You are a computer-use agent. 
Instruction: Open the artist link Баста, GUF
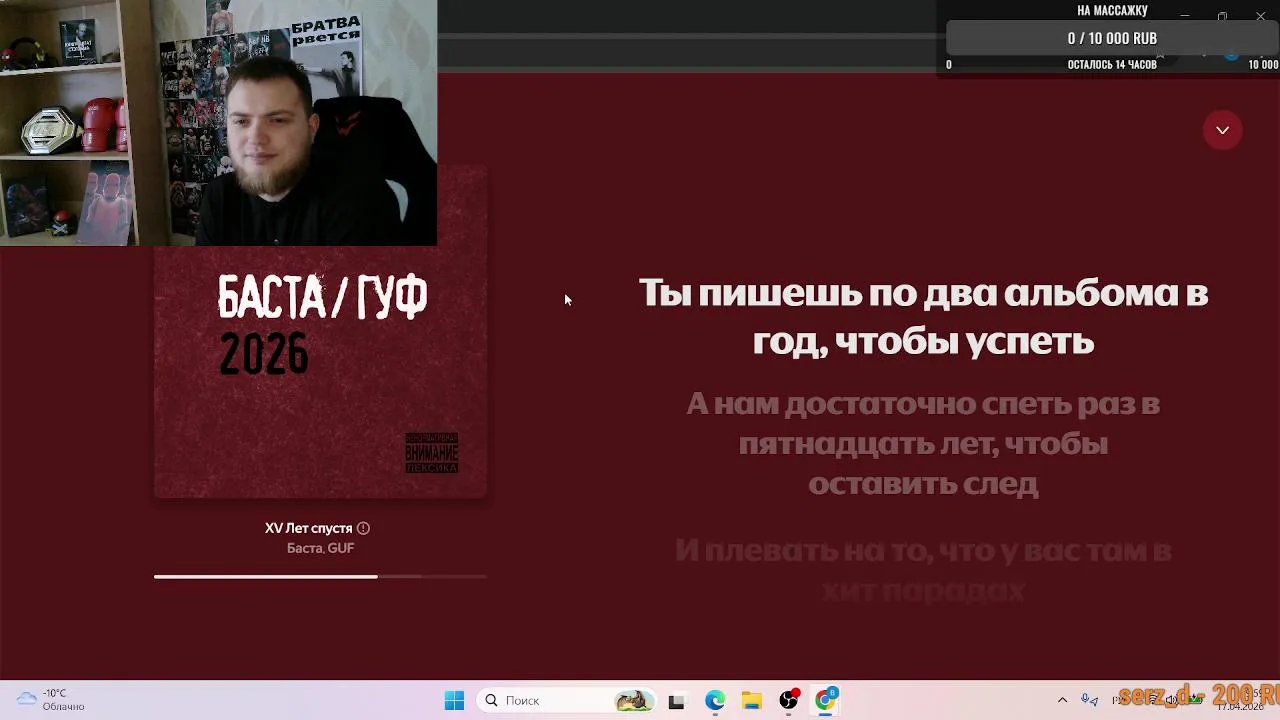pyautogui.click(x=320, y=548)
